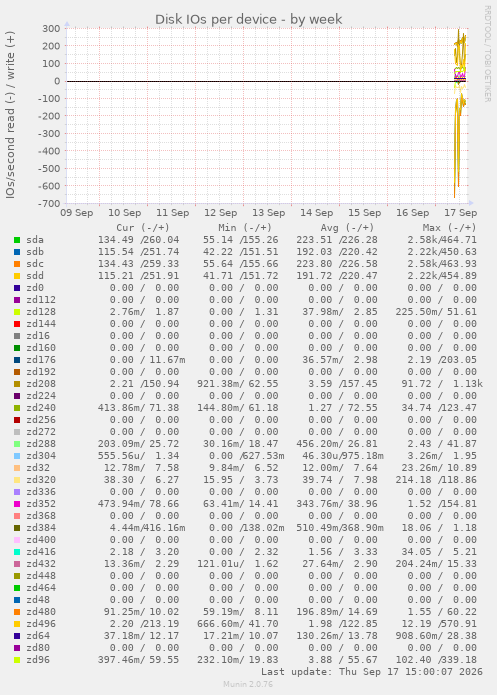Click the 'sdc' device label

[x=35, y=264]
